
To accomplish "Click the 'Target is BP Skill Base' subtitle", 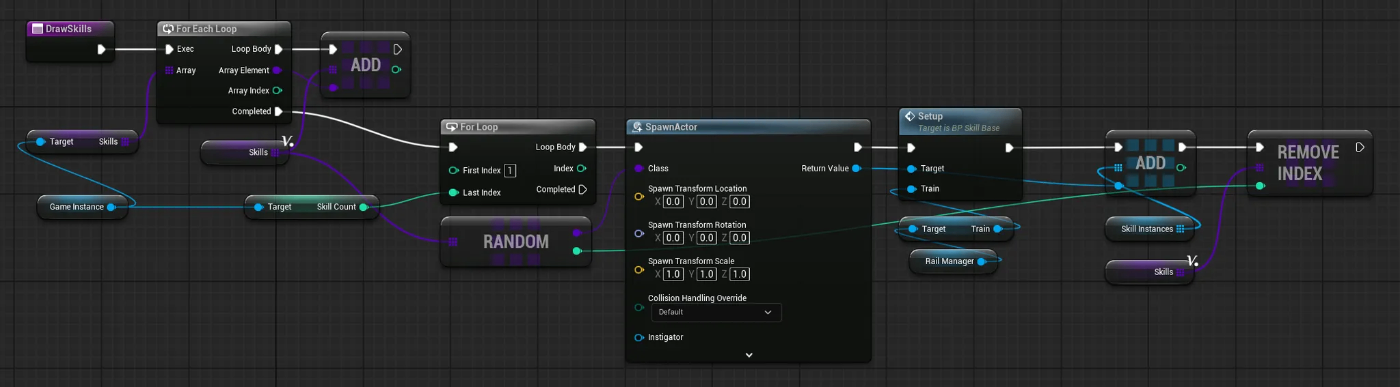I will (x=959, y=128).
